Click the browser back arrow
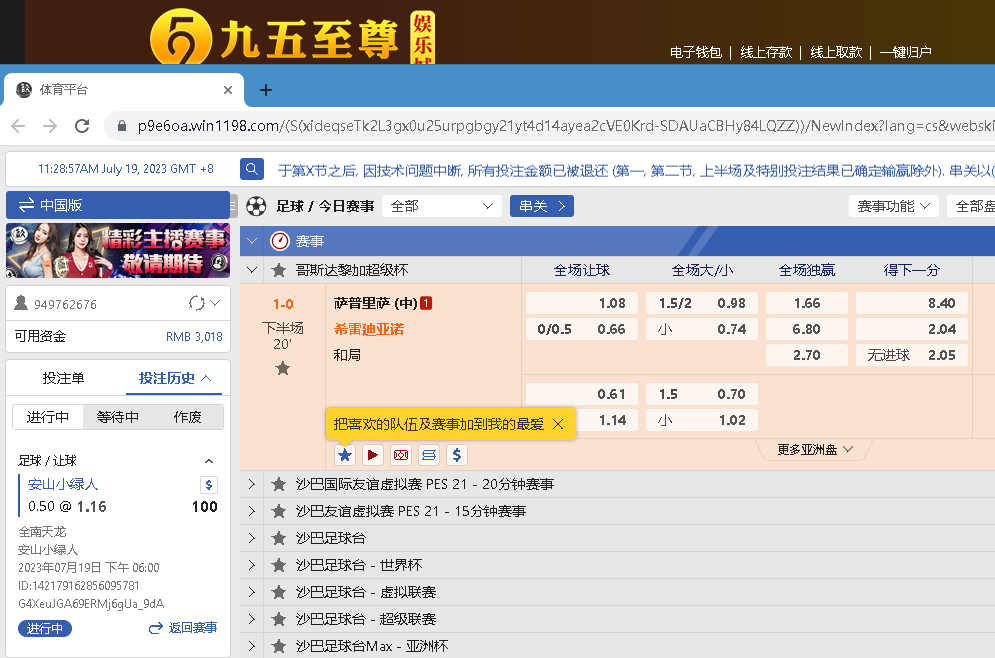The width and height of the screenshot is (995, 658). [18, 126]
